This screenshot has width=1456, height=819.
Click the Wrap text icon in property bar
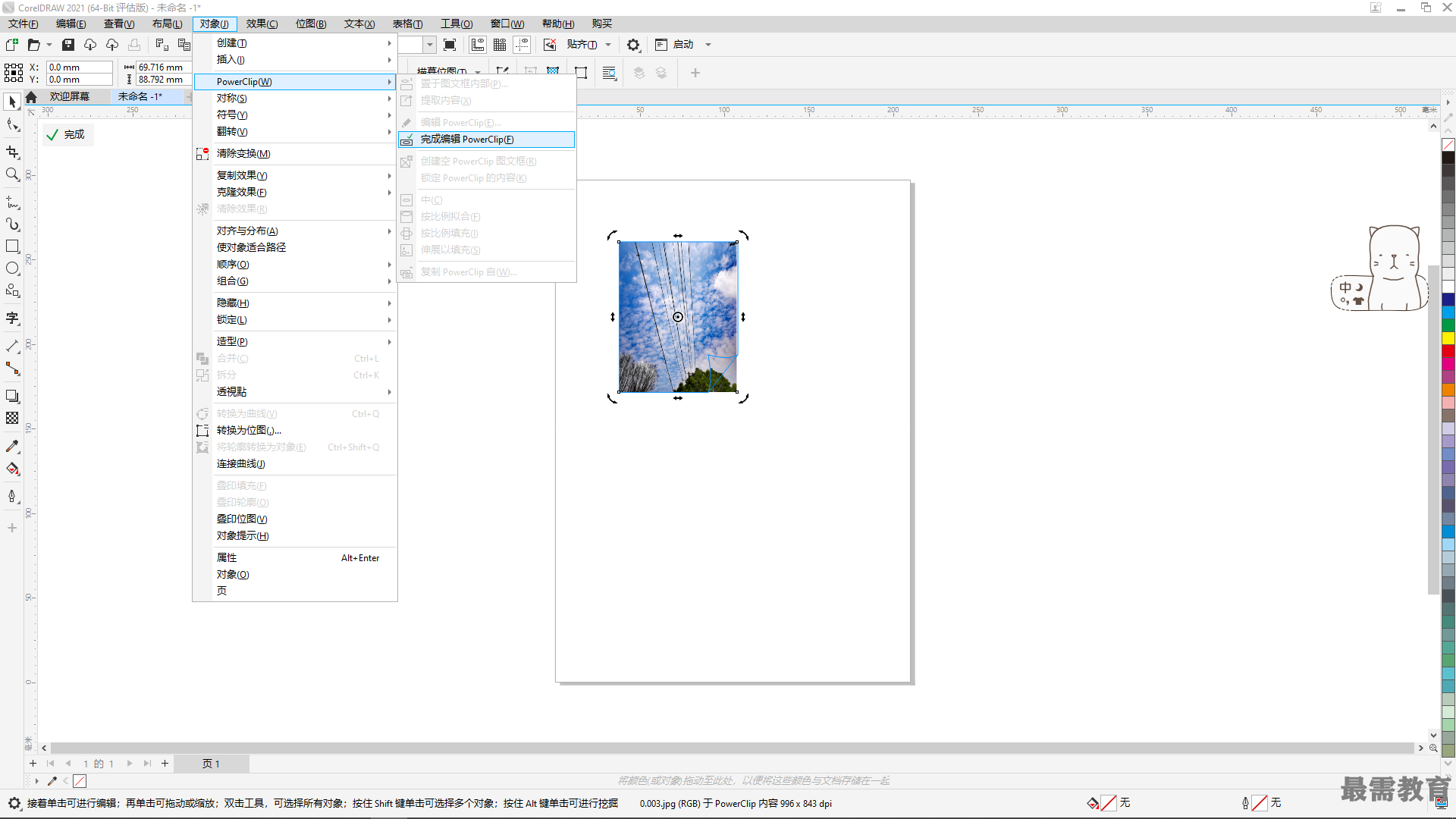point(609,73)
